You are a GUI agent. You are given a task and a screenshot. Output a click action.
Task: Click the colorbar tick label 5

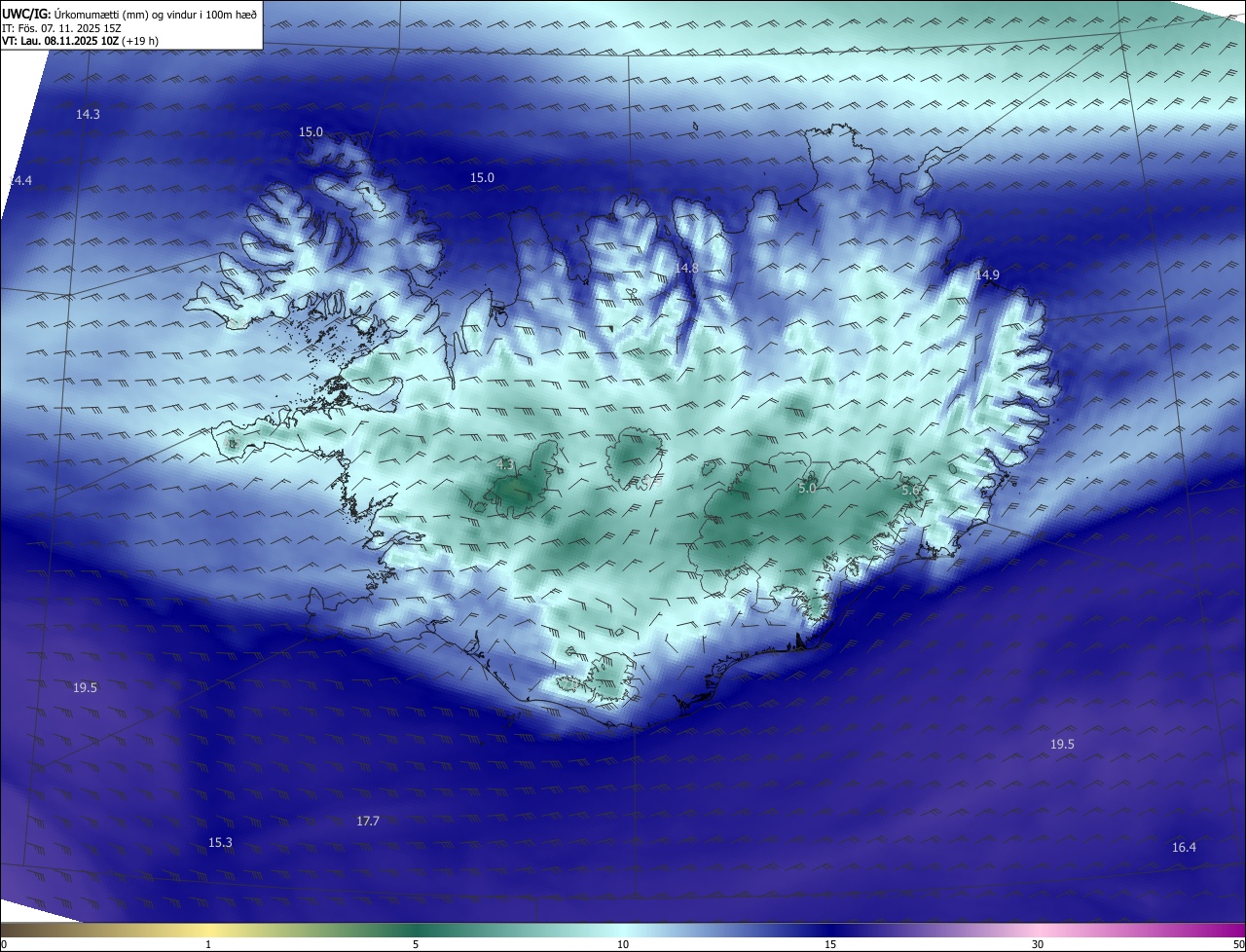pyautogui.click(x=416, y=944)
